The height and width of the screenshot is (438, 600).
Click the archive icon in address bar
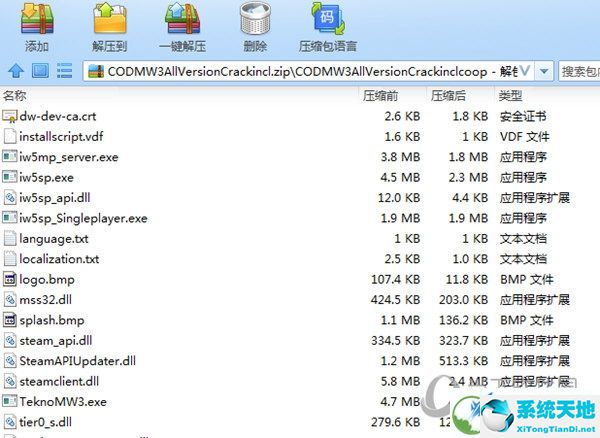pos(96,71)
